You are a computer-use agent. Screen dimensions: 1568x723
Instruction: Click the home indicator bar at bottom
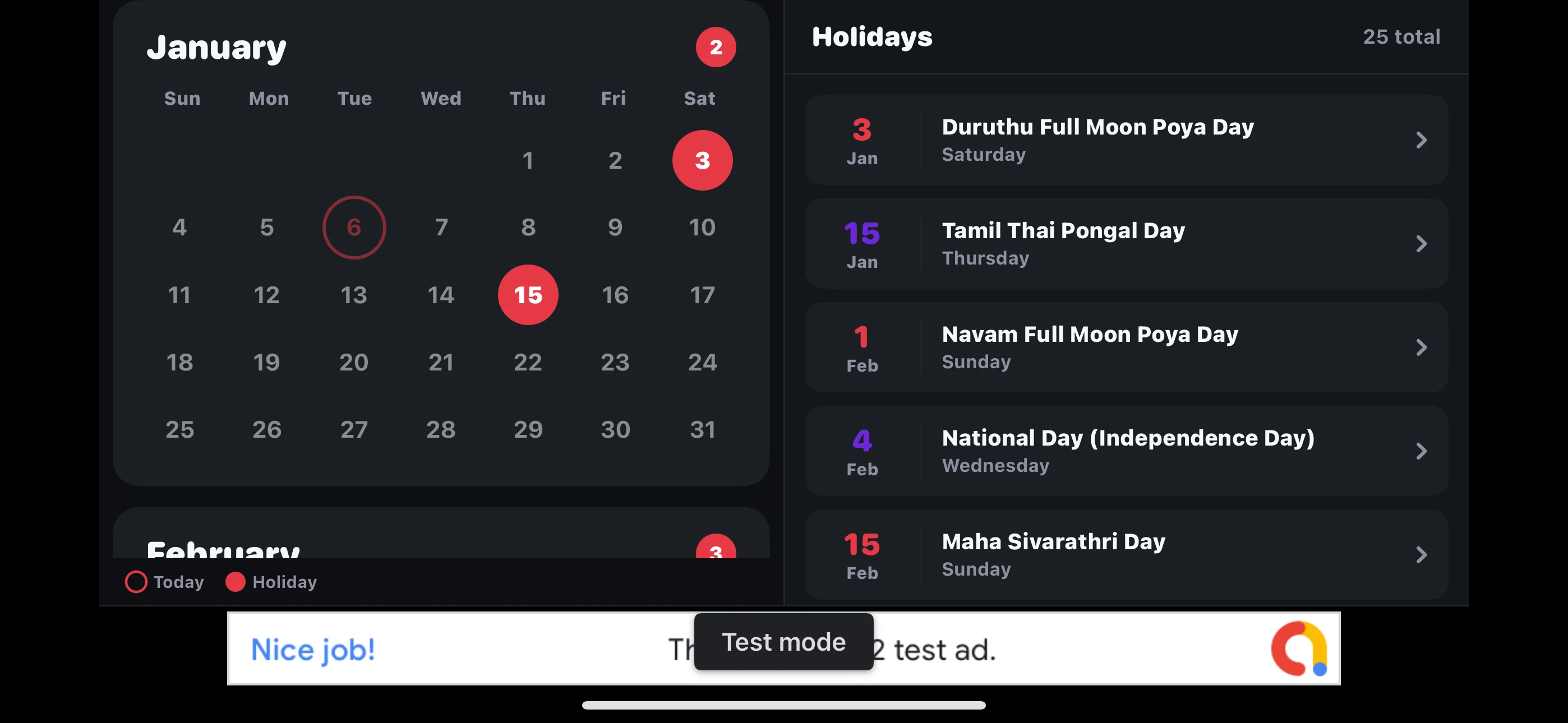(784, 705)
